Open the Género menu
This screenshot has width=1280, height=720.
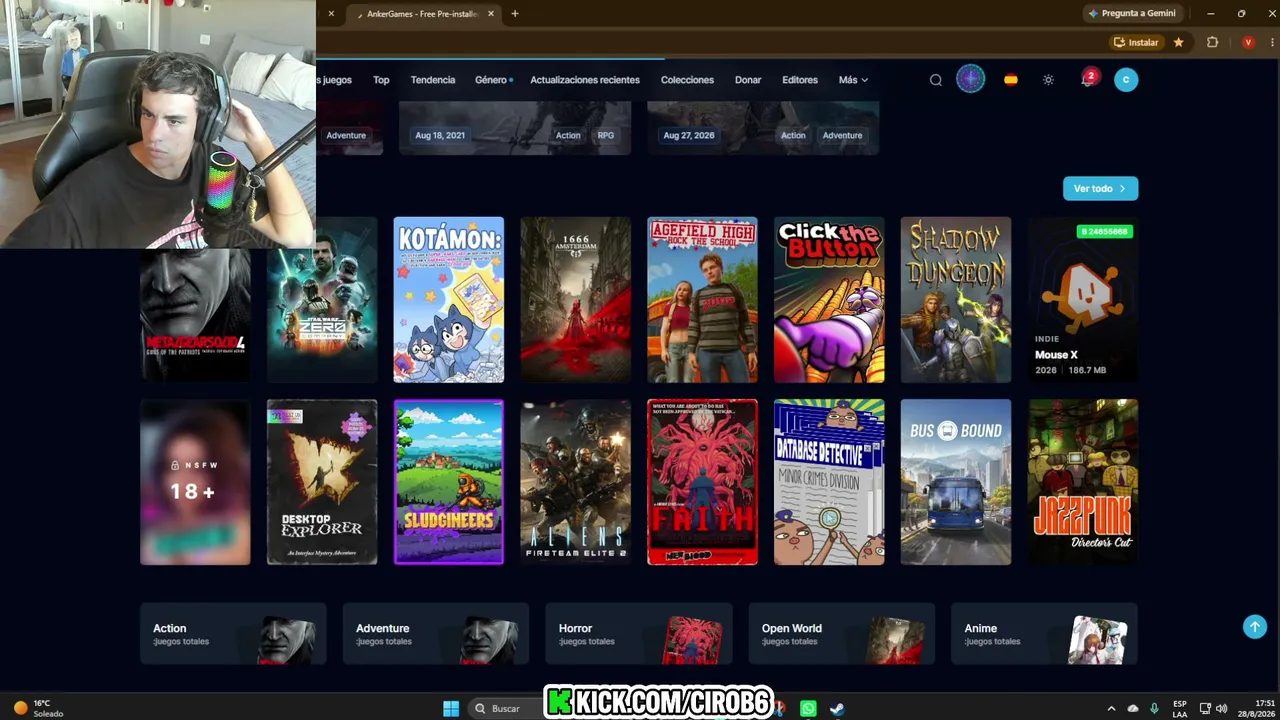pyautogui.click(x=493, y=80)
